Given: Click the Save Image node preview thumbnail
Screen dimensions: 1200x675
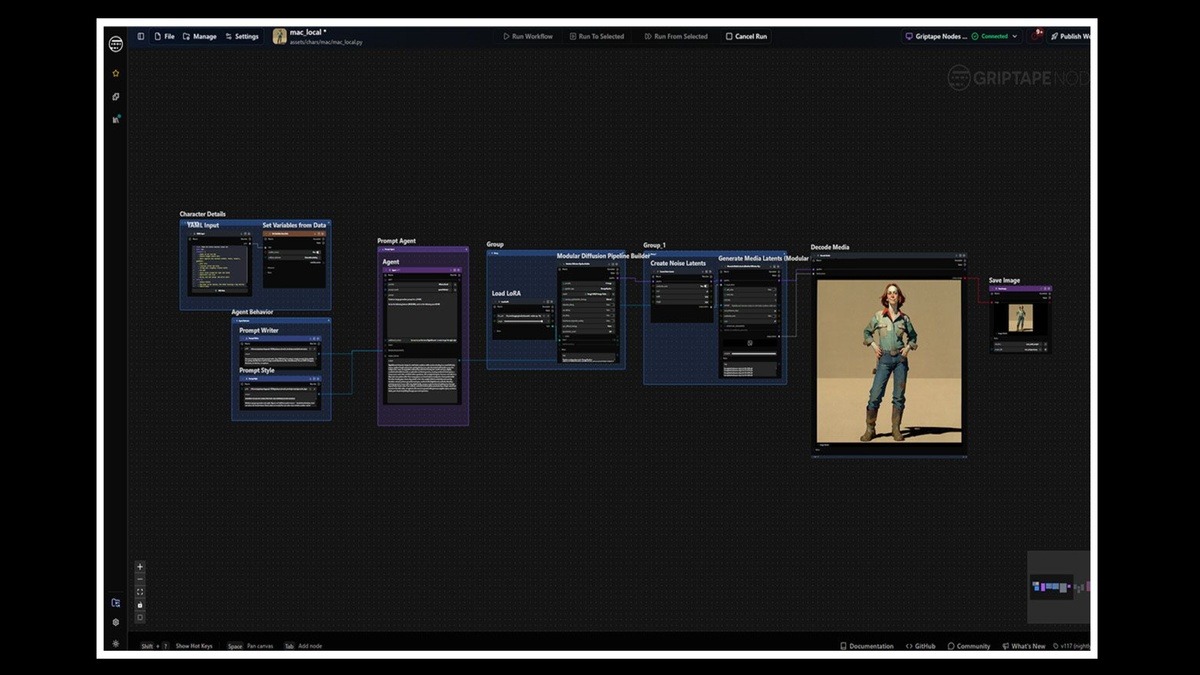Looking at the screenshot, I should pos(1020,318).
